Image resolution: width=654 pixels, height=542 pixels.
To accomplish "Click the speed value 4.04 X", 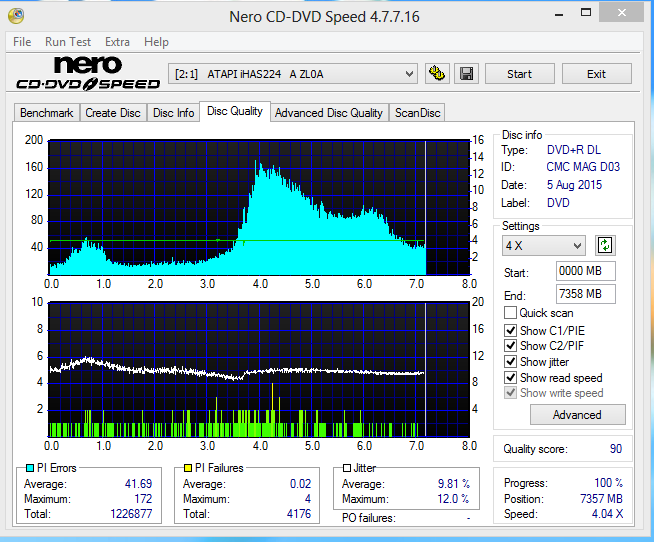I will click(607, 514).
